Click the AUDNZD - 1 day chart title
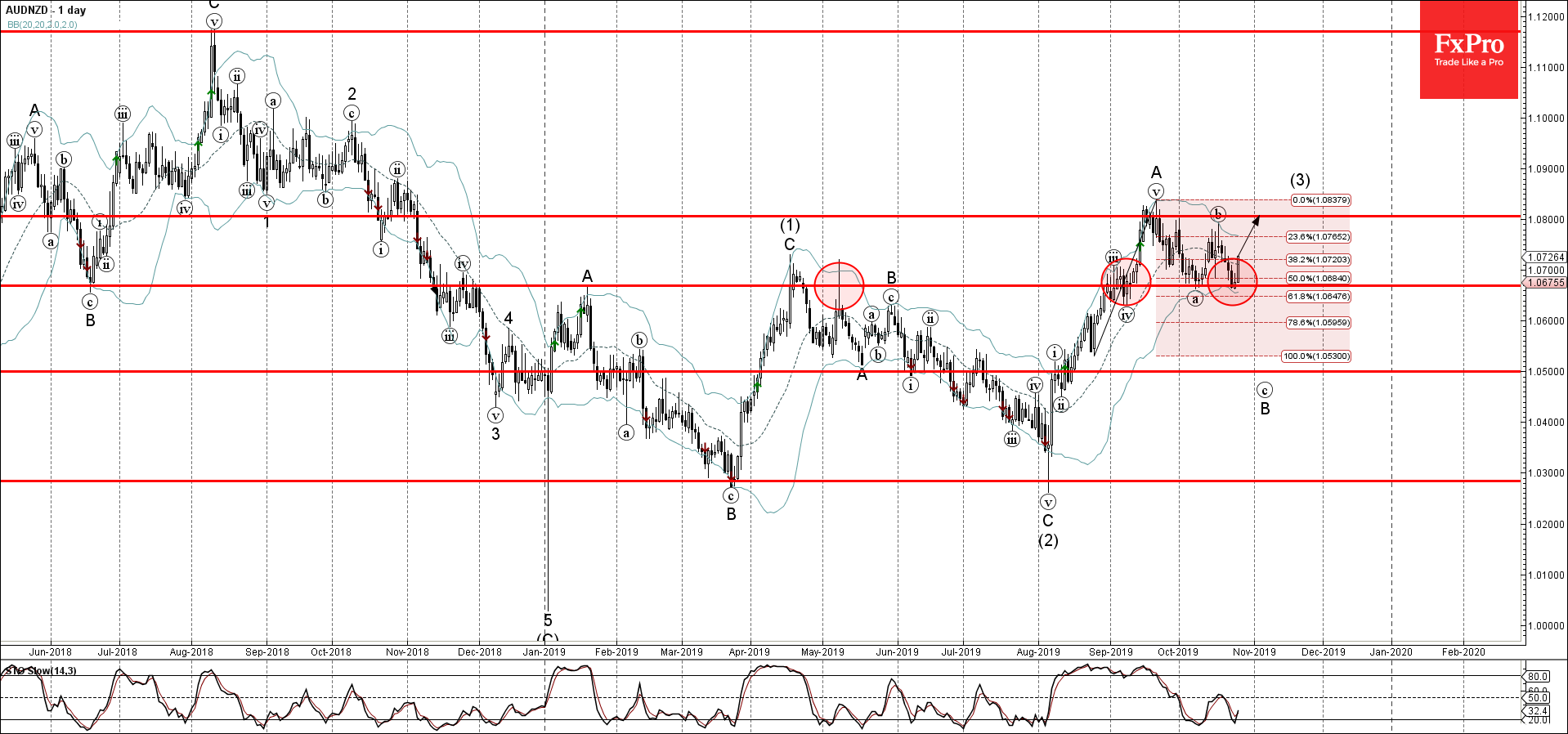The image size is (1568, 734). point(46,10)
